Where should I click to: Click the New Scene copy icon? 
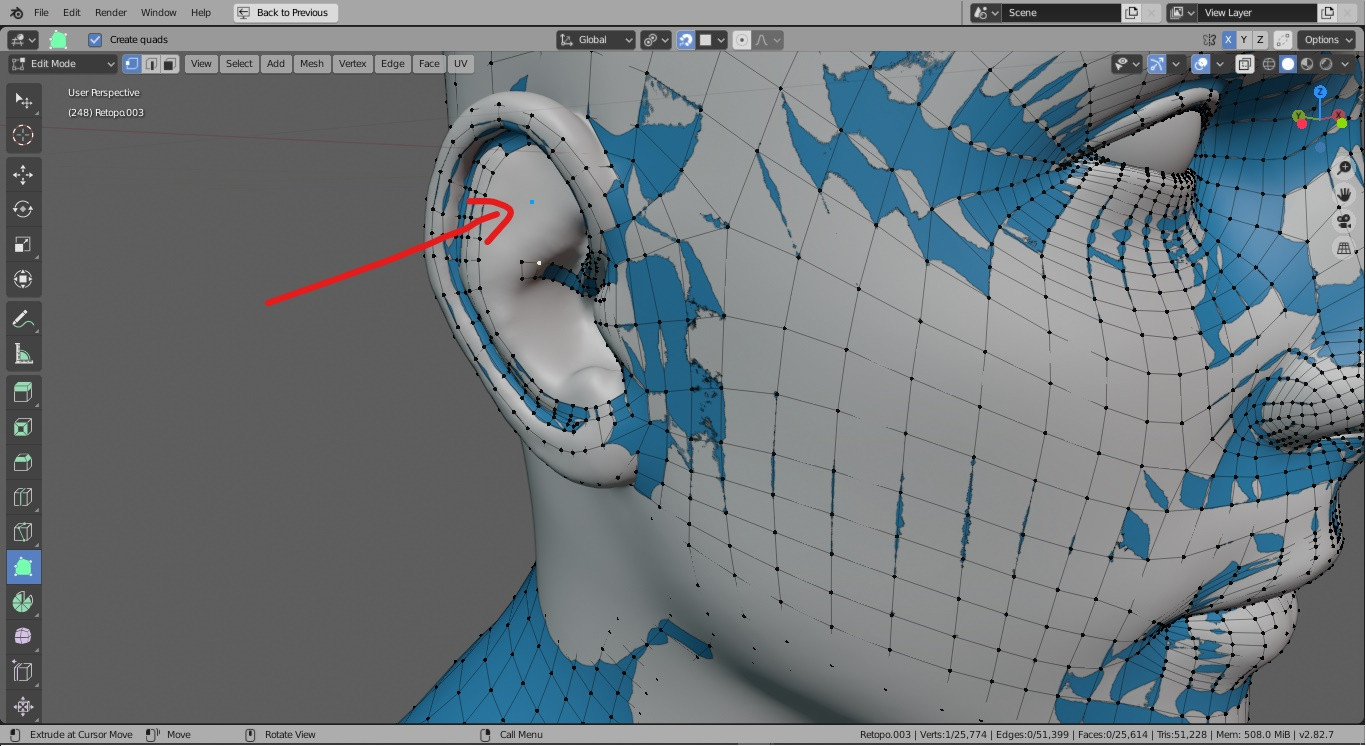(1131, 13)
